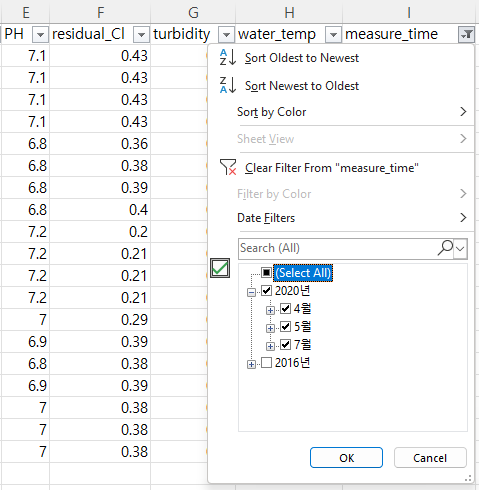Image resolution: width=479 pixels, height=490 pixels.
Task: Uncheck the 5월 checkbox
Action: 285,327
